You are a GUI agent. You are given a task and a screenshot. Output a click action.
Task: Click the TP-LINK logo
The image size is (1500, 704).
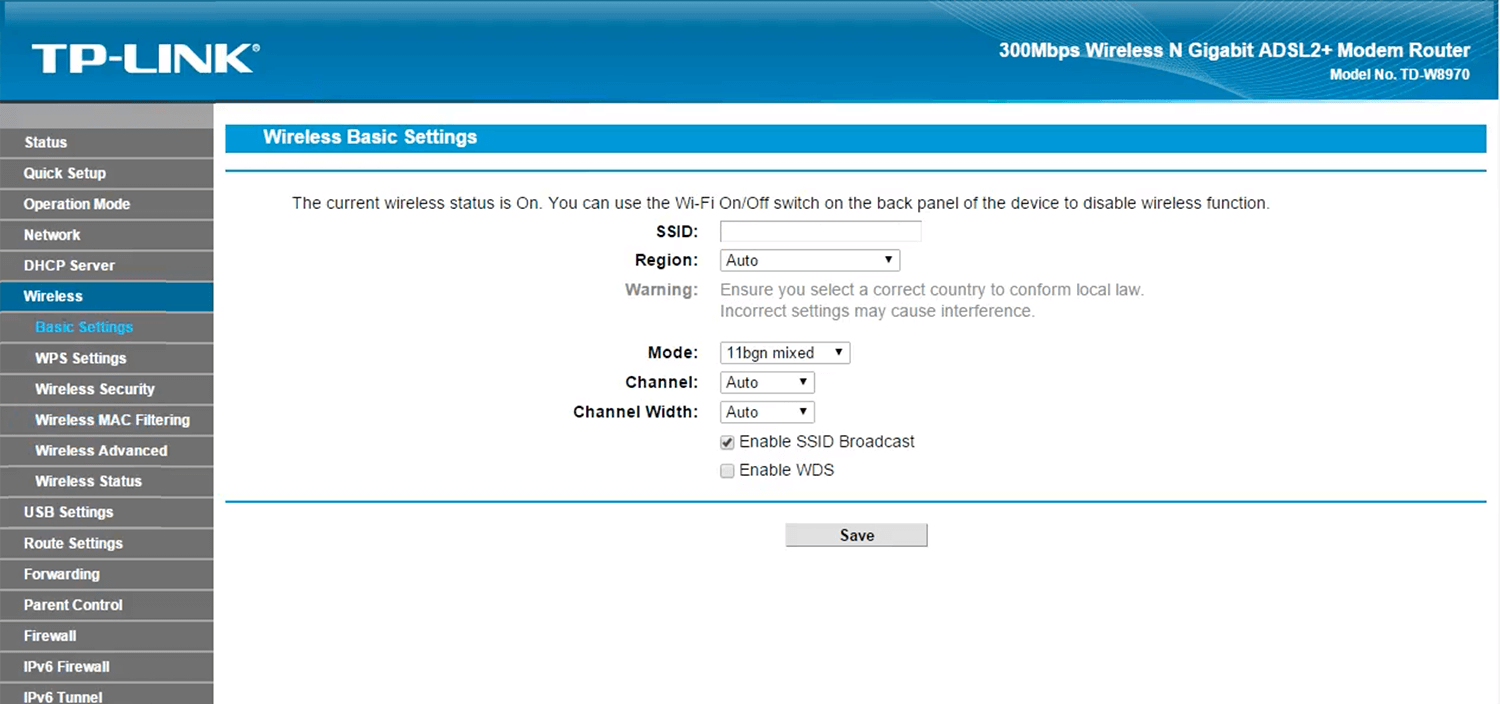pyautogui.click(x=145, y=58)
